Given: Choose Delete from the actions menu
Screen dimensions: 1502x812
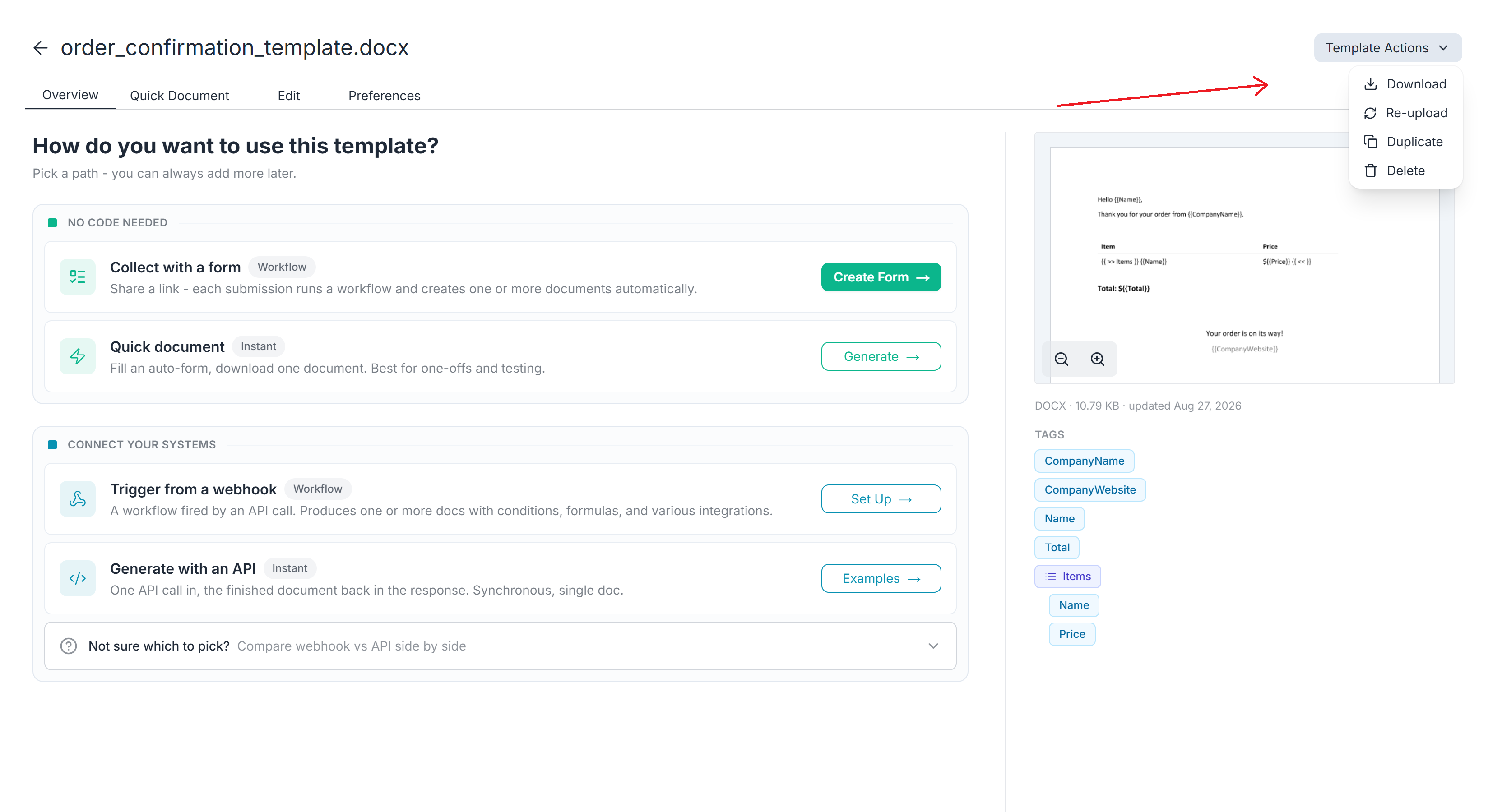Looking at the screenshot, I should 1405,171.
